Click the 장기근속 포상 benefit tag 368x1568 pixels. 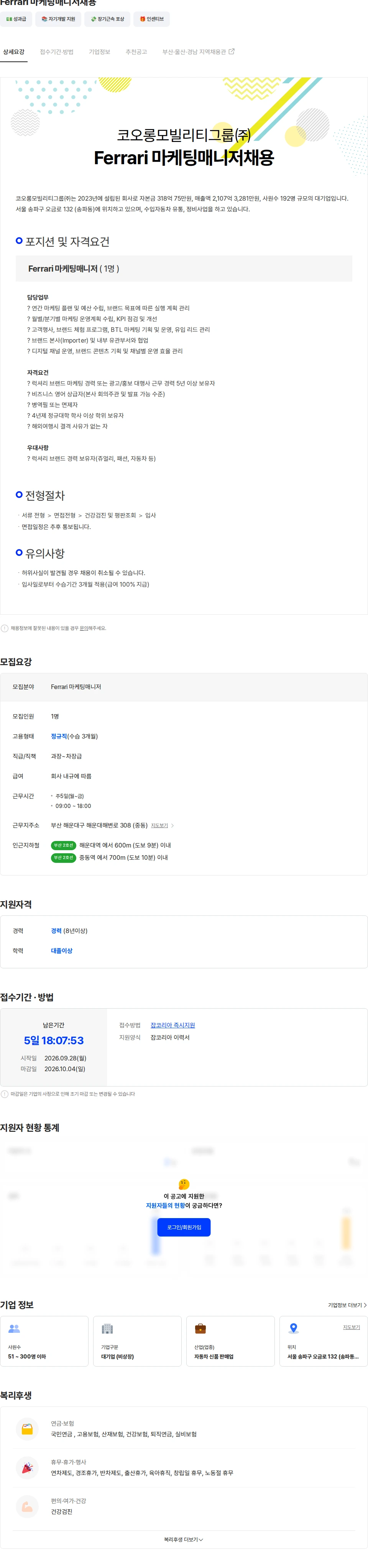[107, 19]
